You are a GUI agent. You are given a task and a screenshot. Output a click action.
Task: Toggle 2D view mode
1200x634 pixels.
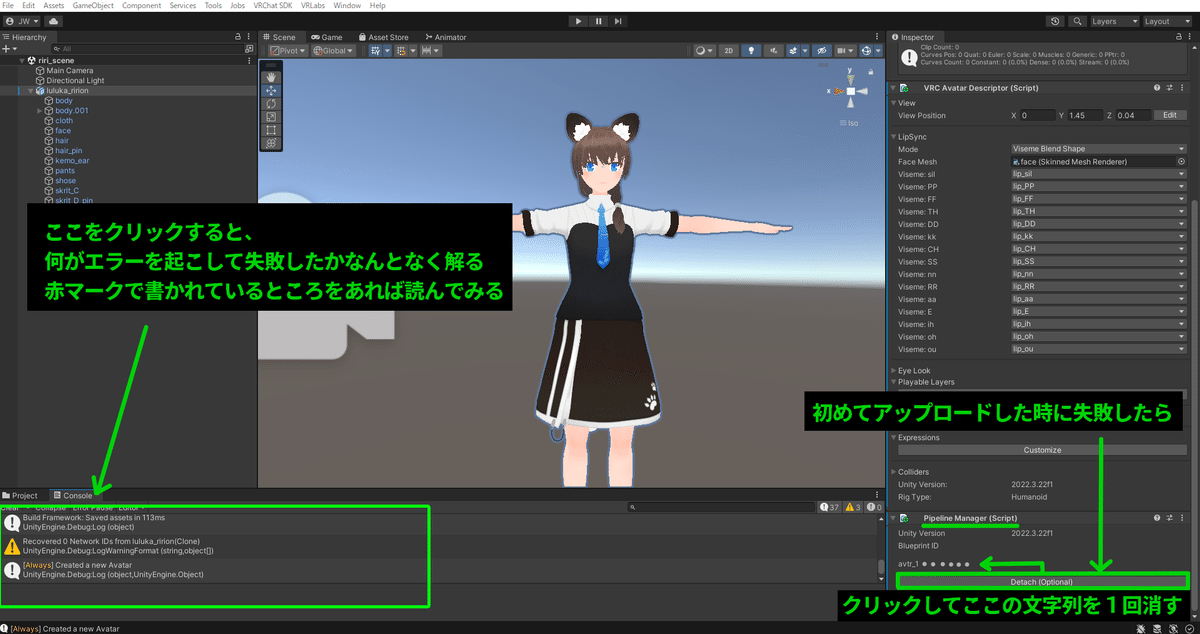[x=730, y=51]
